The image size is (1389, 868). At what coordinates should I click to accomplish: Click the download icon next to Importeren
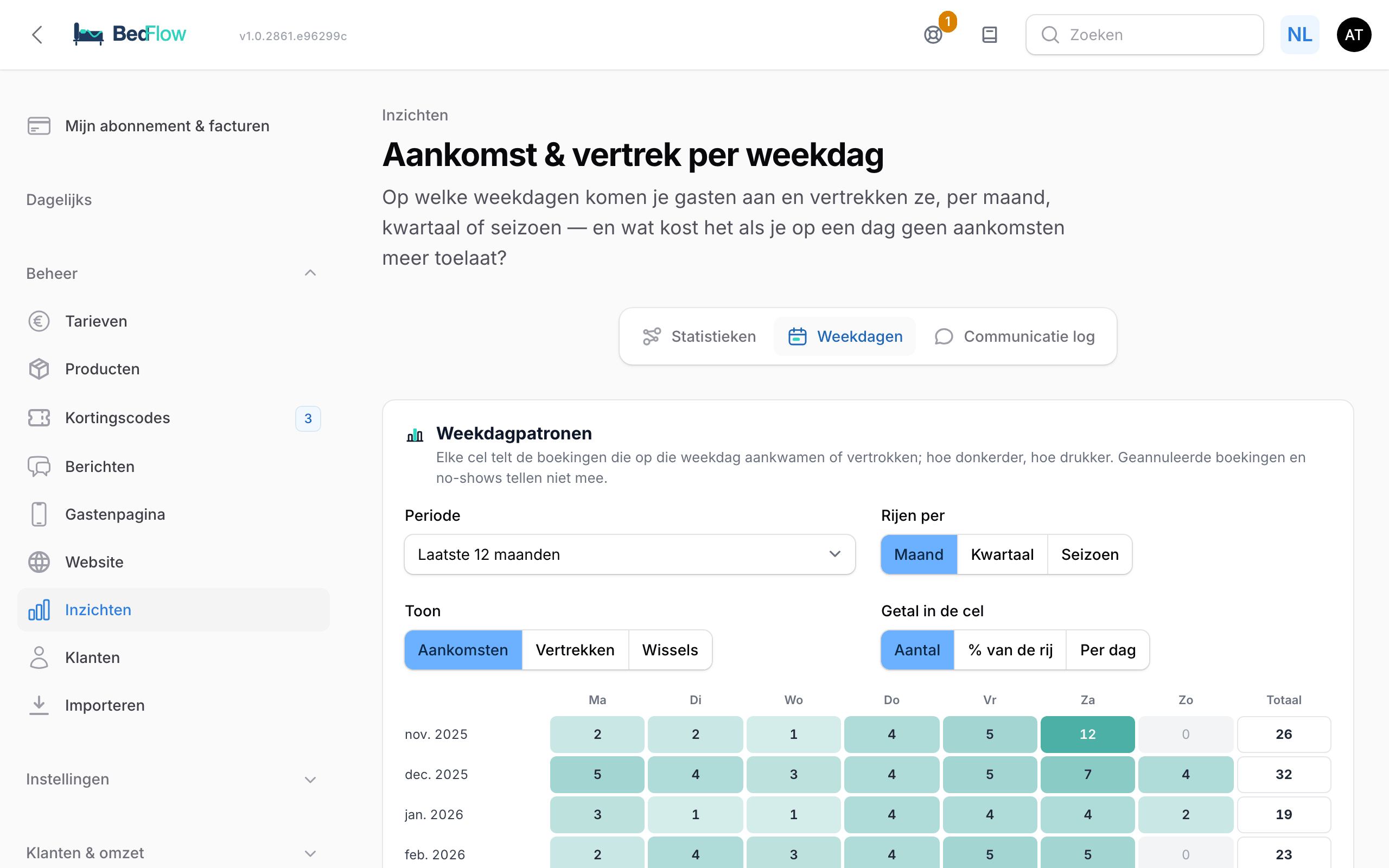(x=39, y=705)
